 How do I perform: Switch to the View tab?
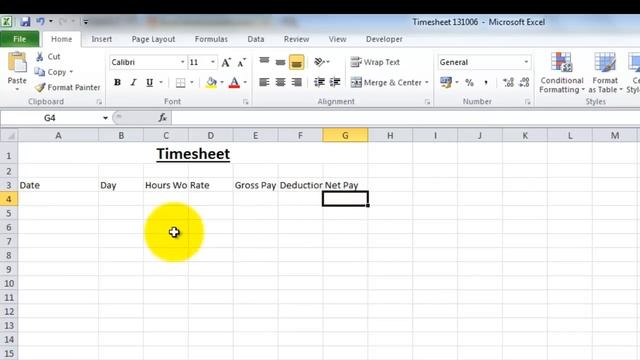tap(338, 39)
